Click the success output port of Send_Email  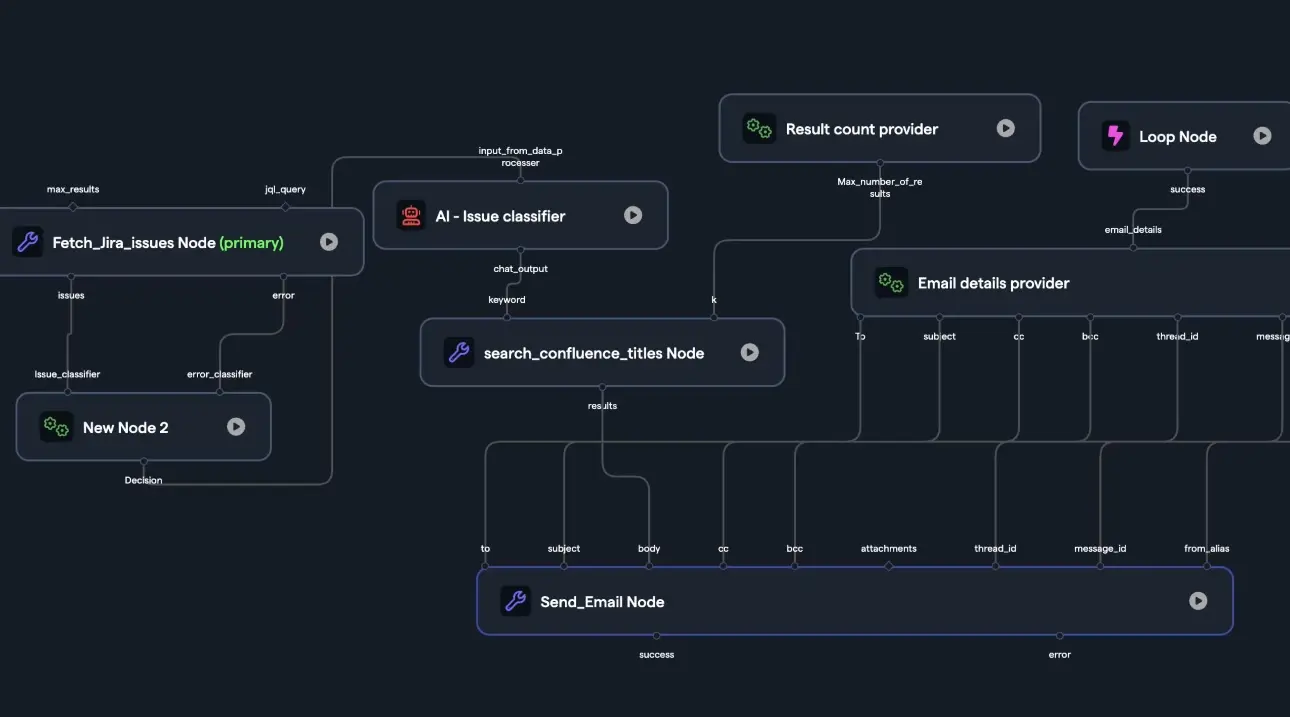tap(656, 634)
